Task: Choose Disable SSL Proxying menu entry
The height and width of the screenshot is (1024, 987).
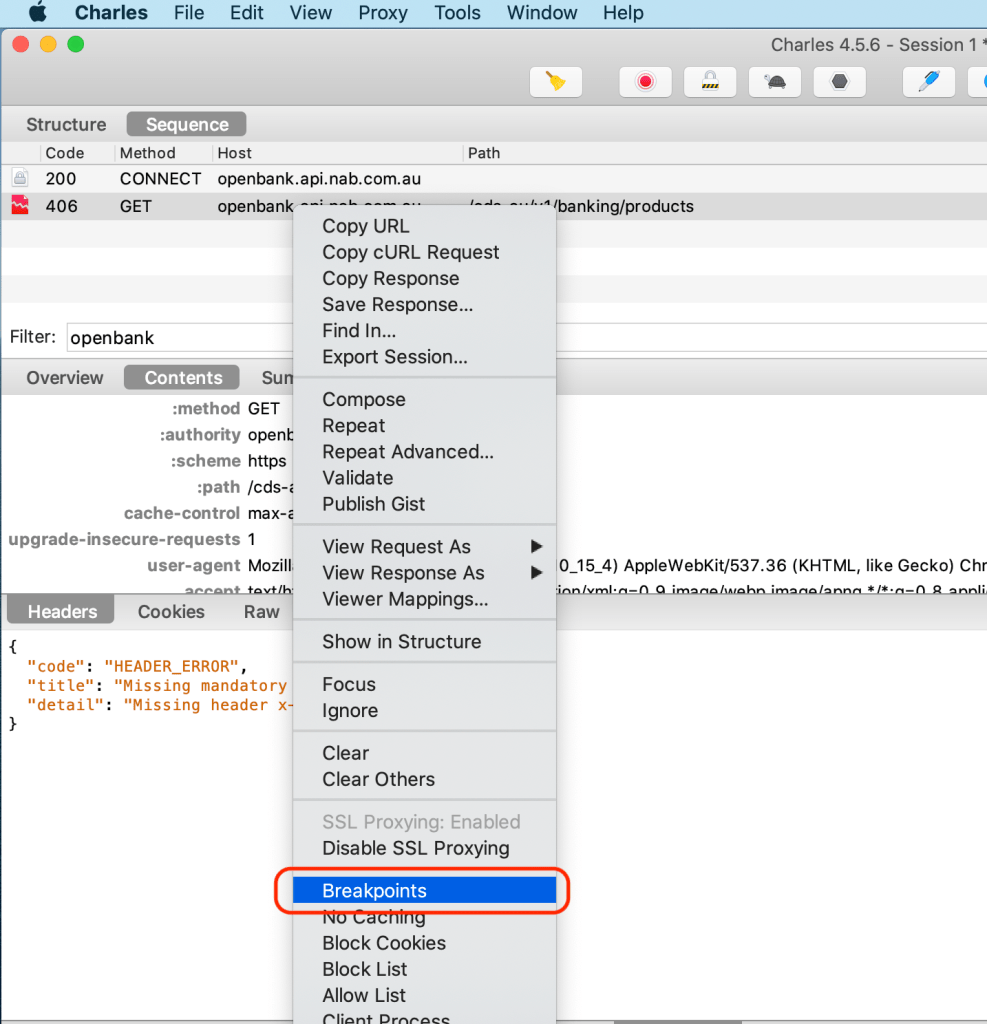Action: 415,848
